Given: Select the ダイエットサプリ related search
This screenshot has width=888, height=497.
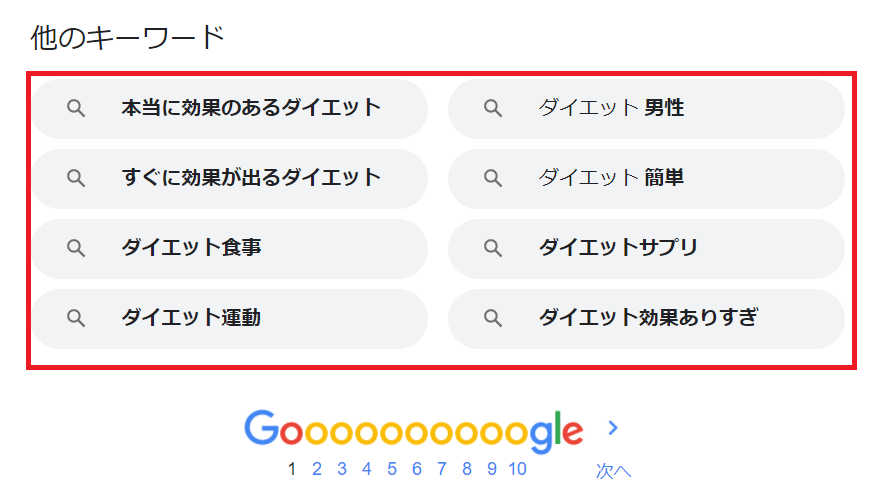Looking at the screenshot, I should [x=646, y=248].
